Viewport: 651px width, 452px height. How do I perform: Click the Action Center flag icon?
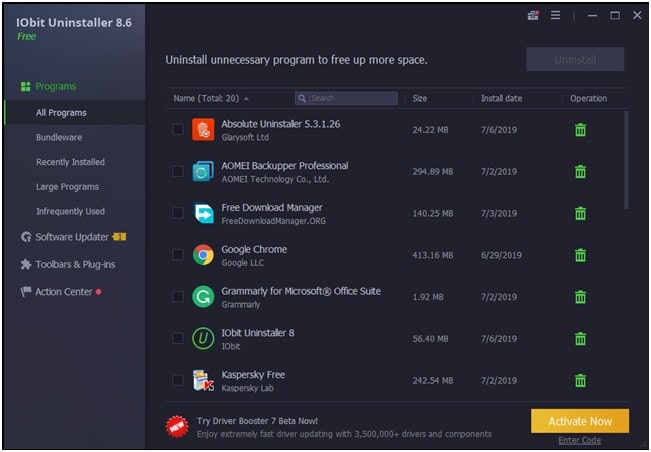pyautogui.click(x=26, y=291)
